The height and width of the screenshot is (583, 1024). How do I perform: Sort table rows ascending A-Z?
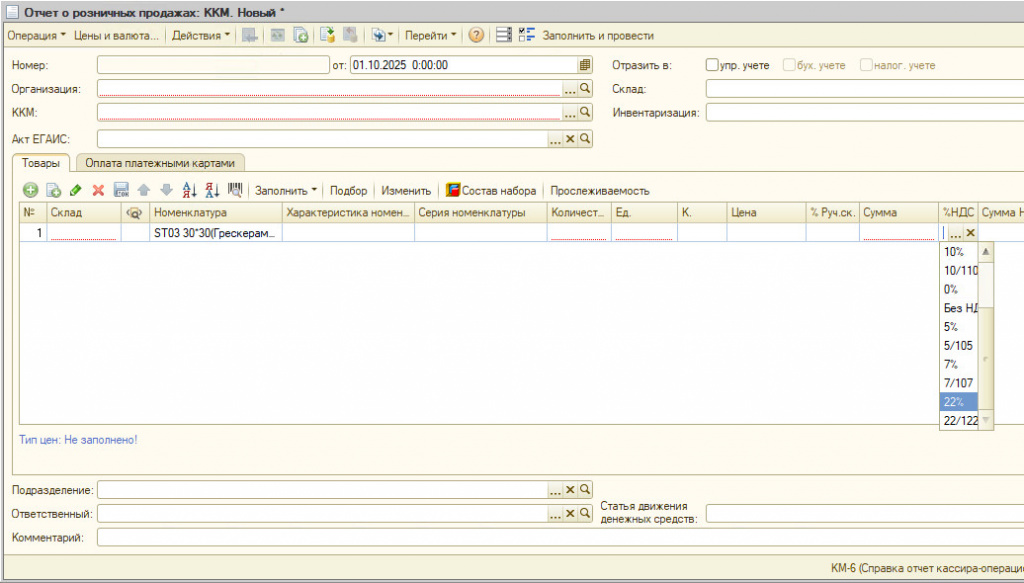tap(190, 190)
